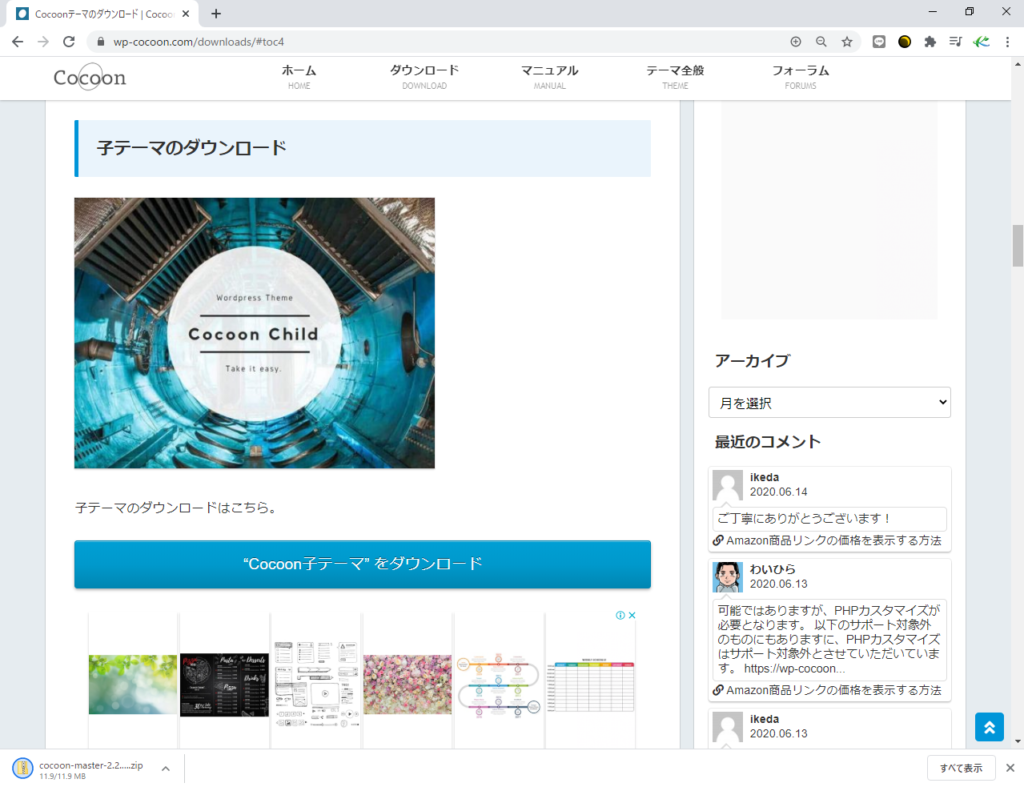Viewport: 1024px width, 787px height.
Task: Select the Cocoonテーマのダウンロード browser tab
Action: [104, 14]
